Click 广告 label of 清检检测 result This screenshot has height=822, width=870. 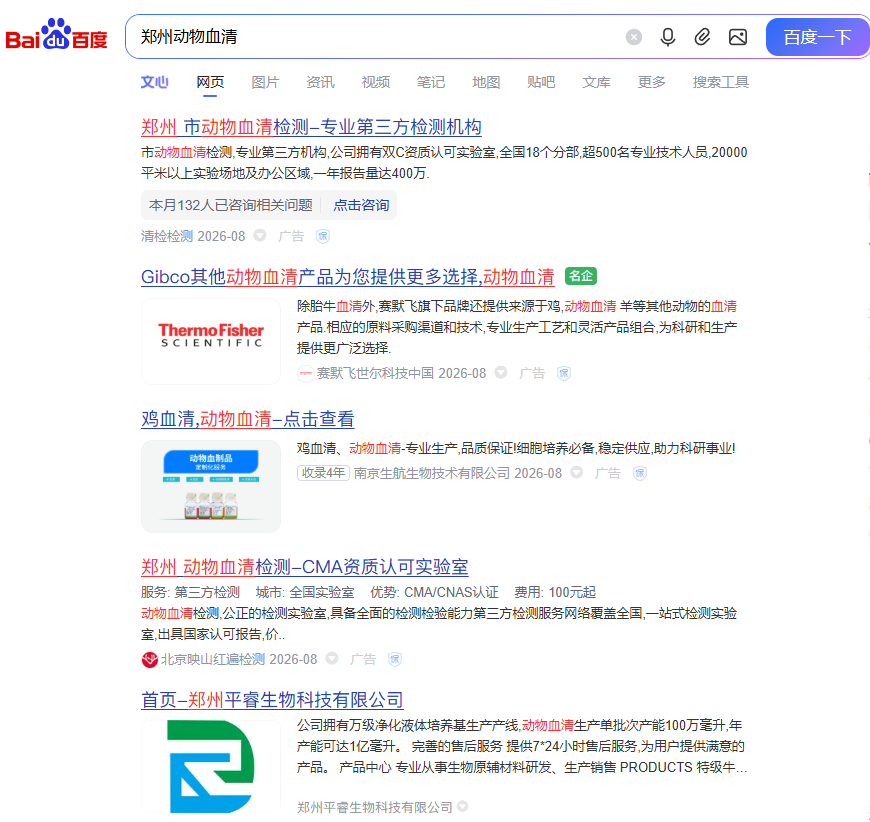tap(291, 236)
